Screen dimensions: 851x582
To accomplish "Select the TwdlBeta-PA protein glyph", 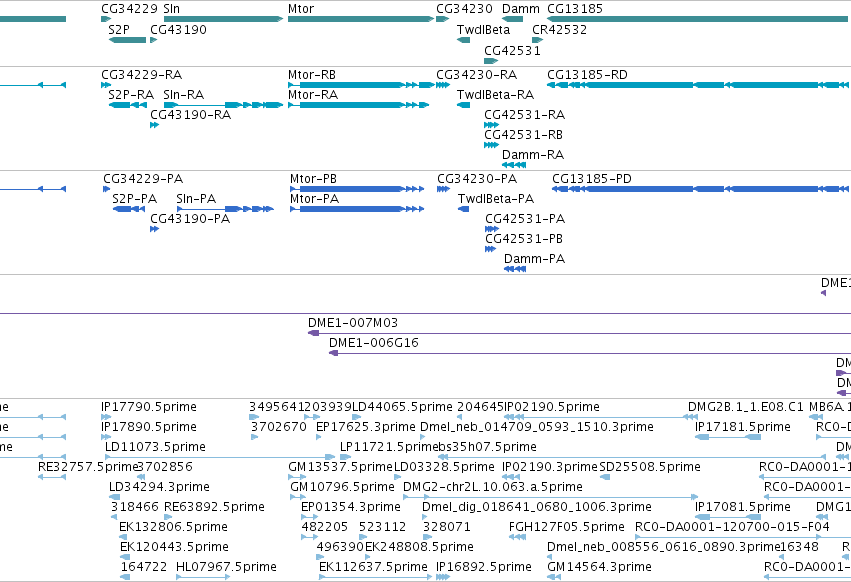I will [463, 209].
